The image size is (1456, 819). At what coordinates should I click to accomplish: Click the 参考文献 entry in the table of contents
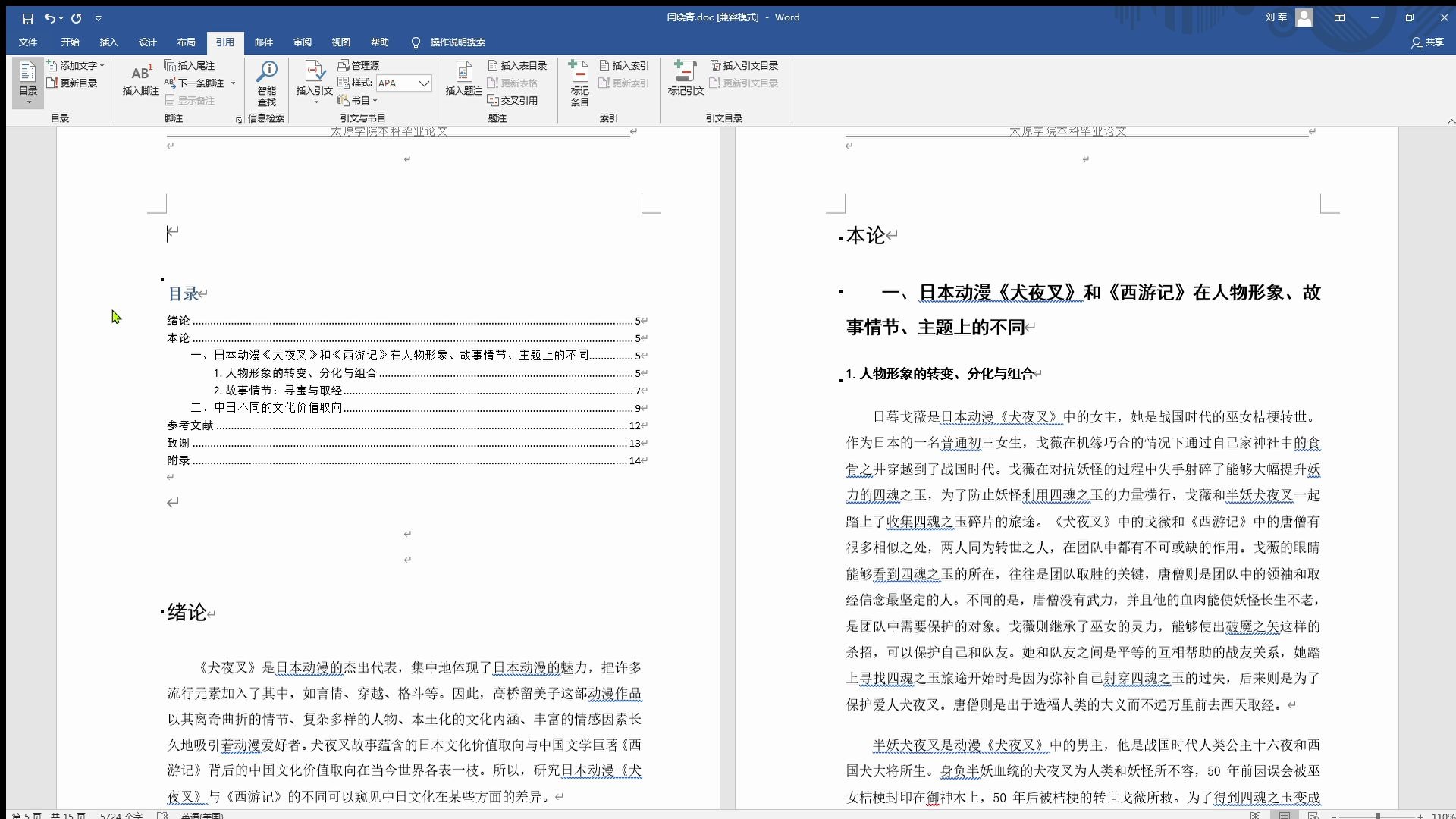point(190,425)
